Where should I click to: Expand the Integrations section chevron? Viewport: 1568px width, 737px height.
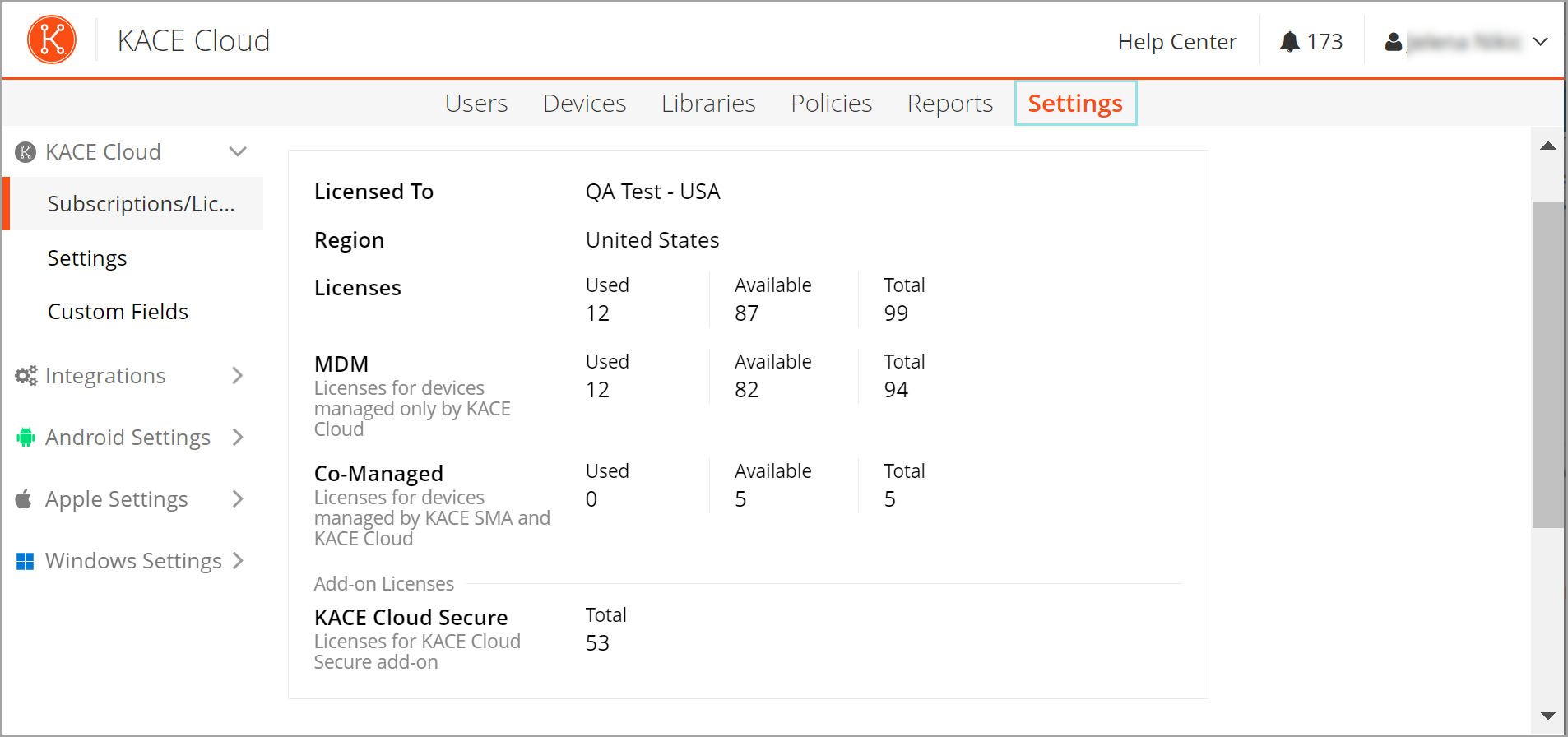(x=238, y=376)
